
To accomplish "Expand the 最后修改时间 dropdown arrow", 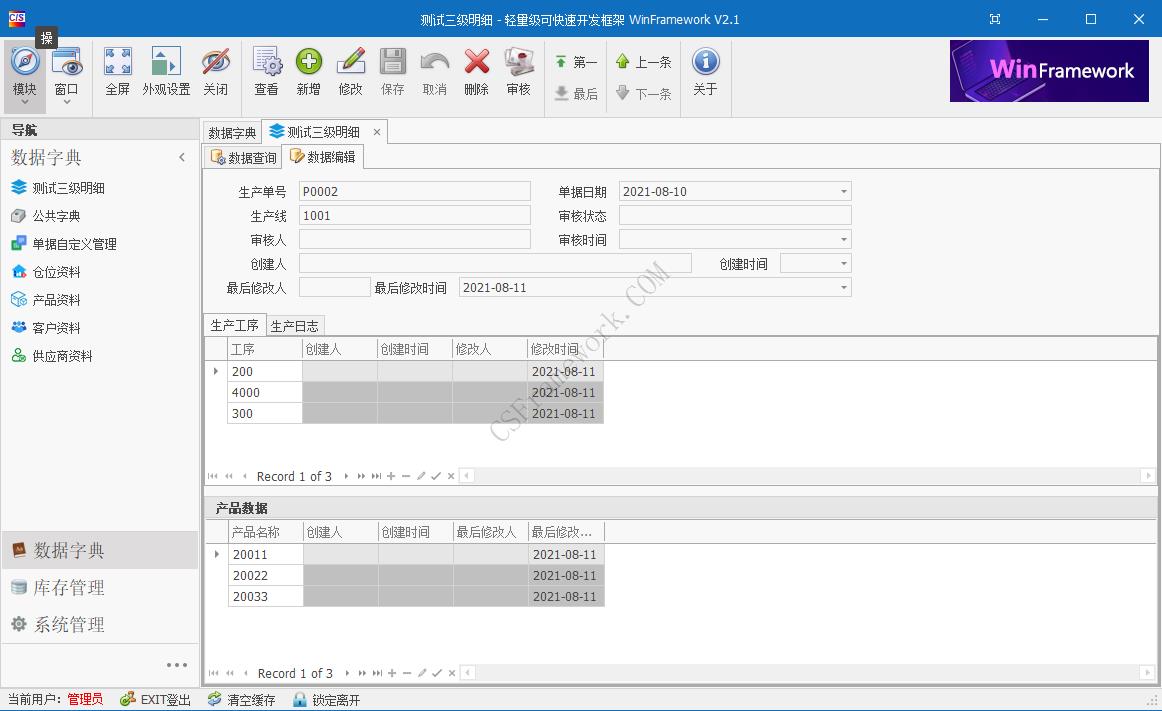I will coord(845,287).
